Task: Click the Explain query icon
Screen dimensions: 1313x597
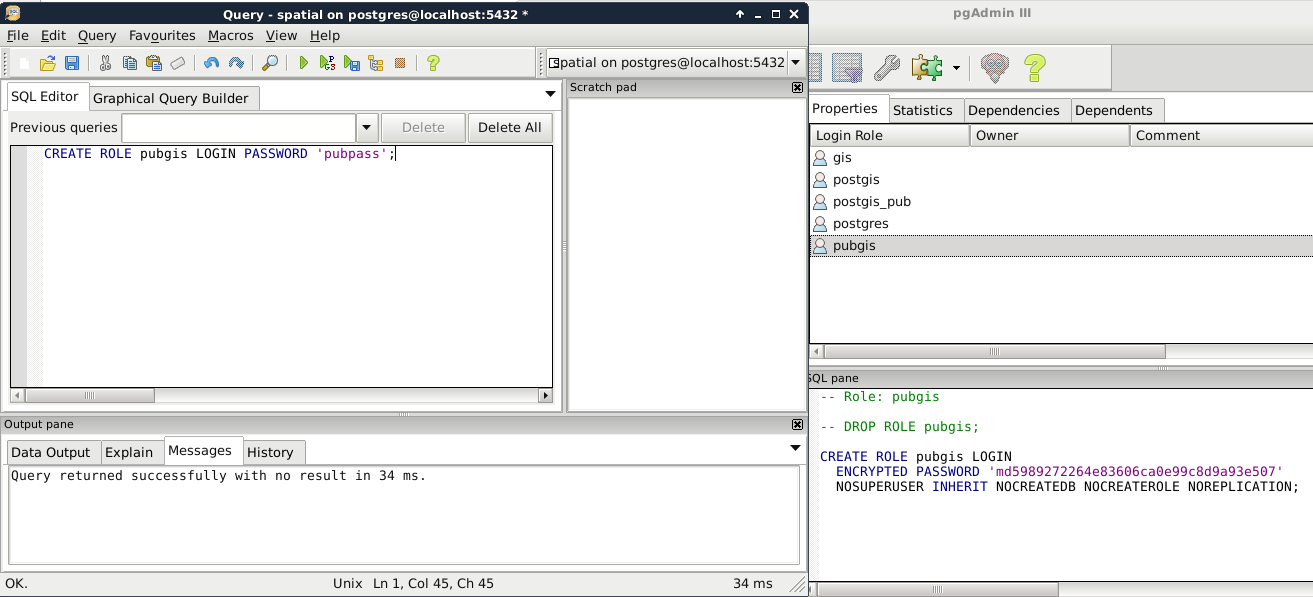Action: (376, 63)
